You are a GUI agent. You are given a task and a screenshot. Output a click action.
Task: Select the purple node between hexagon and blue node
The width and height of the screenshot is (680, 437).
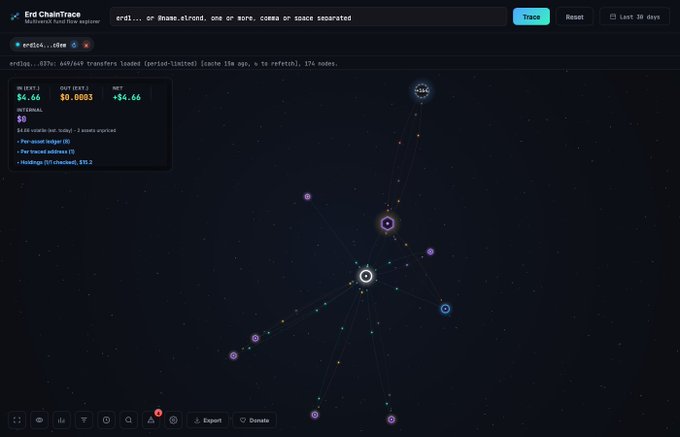pyautogui.click(x=430, y=251)
